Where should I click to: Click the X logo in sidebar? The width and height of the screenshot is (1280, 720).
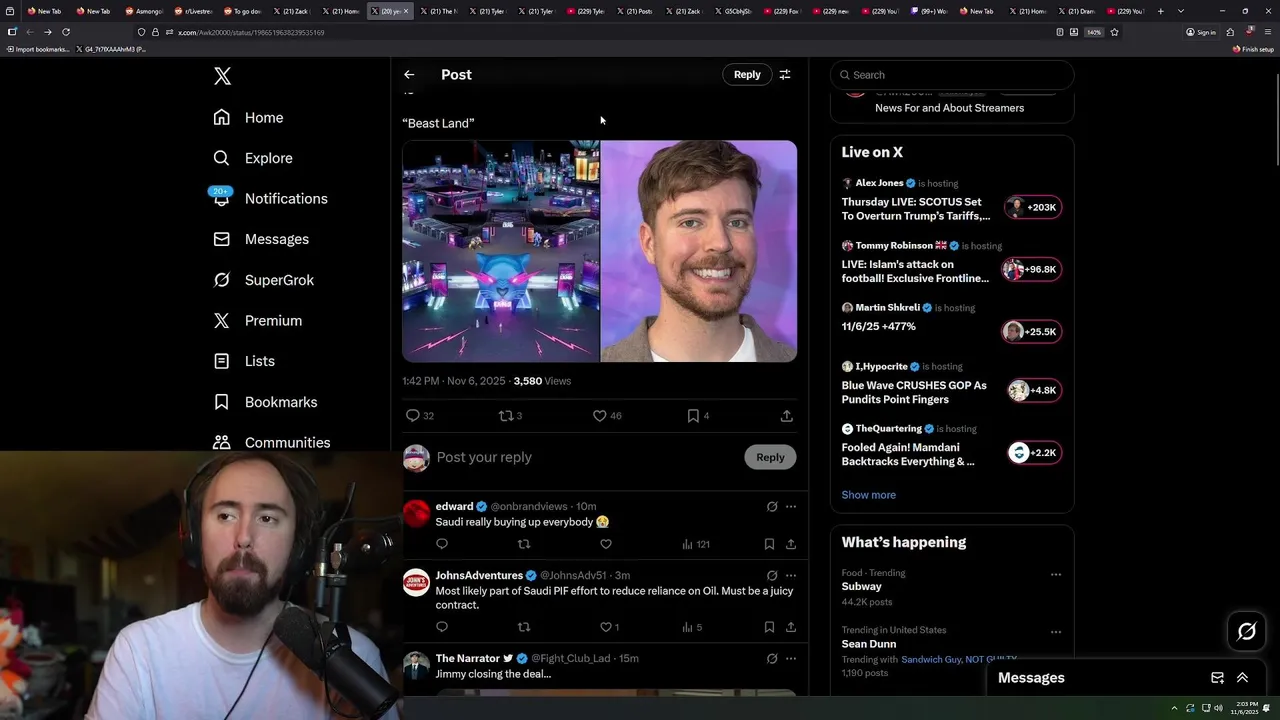(222, 76)
